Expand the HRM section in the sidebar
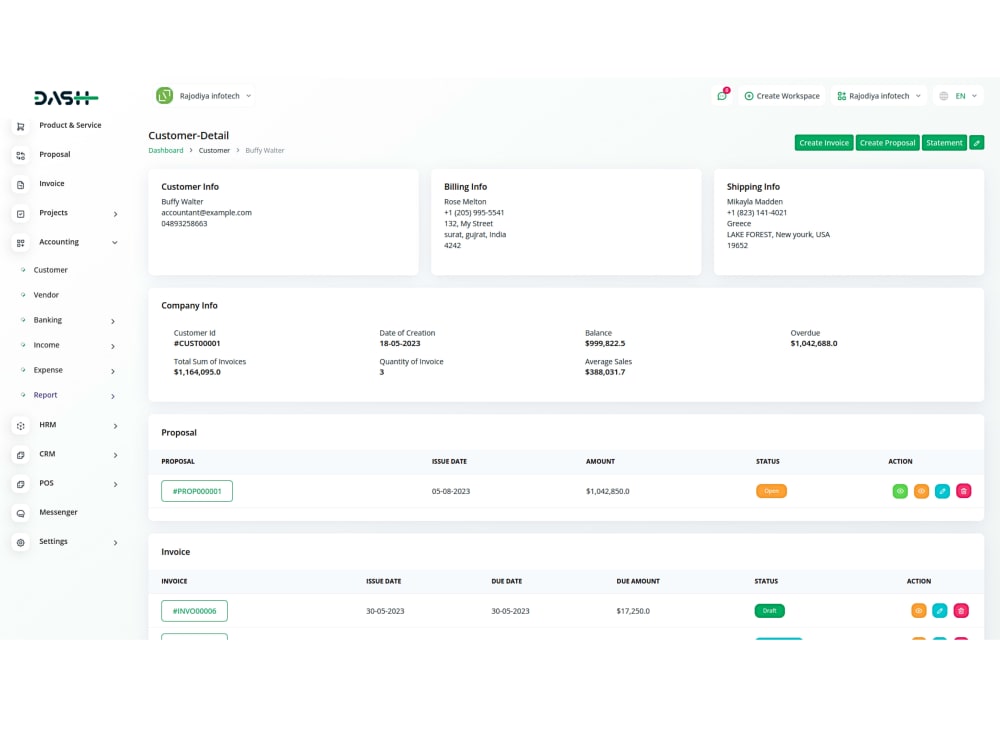The height and width of the screenshot is (750, 1000). [47, 424]
